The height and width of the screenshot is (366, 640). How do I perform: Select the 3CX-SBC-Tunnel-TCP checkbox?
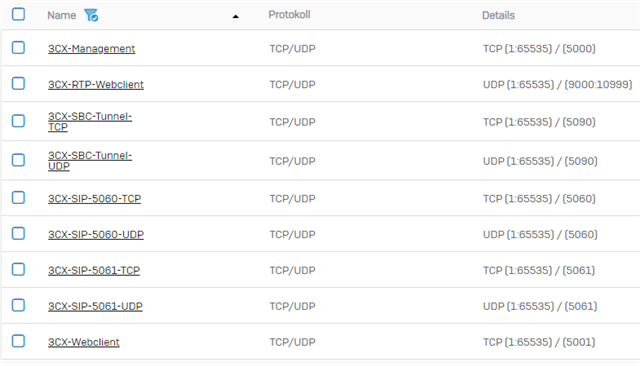18,121
